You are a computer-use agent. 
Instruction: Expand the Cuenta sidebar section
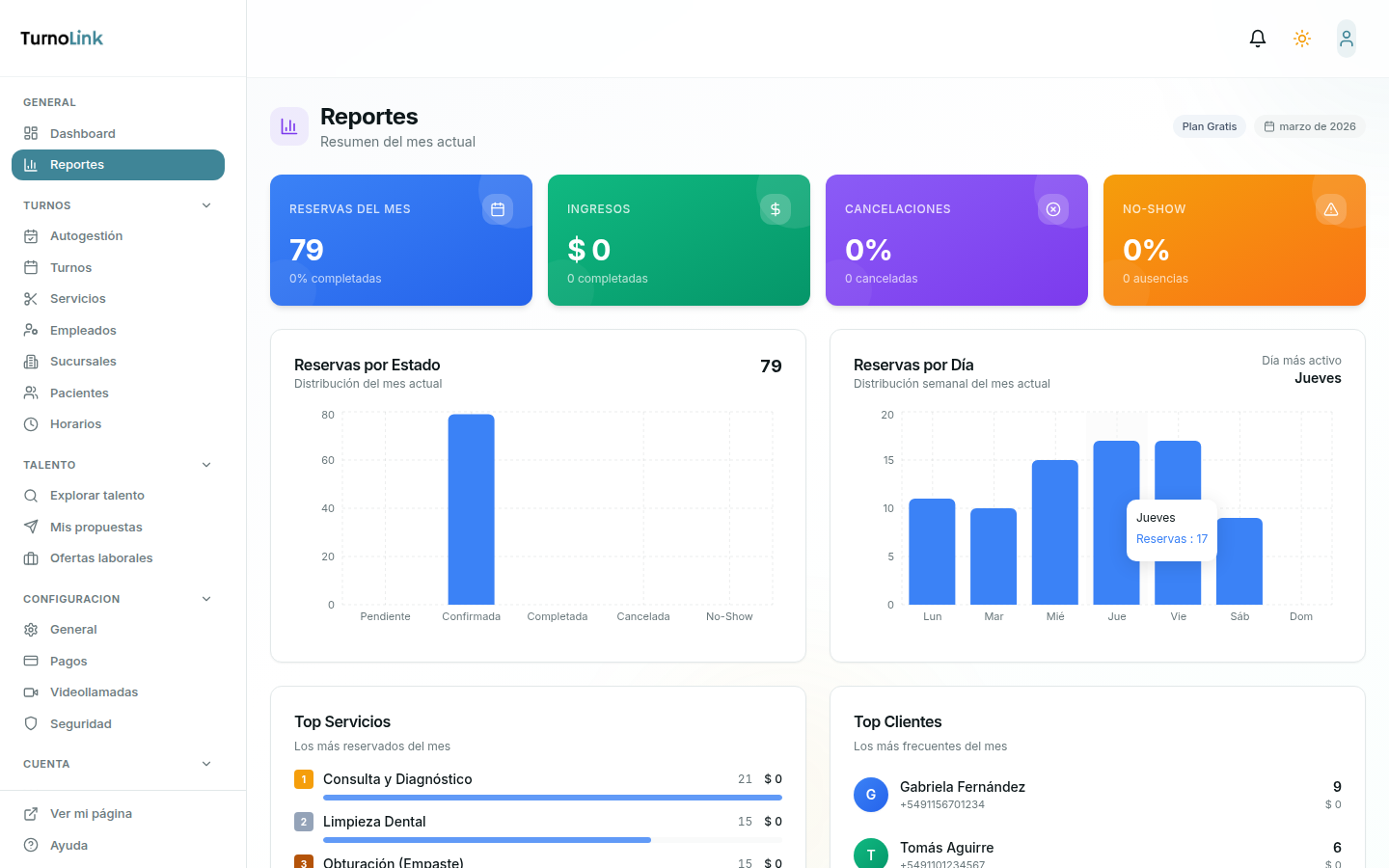tap(206, 764)
